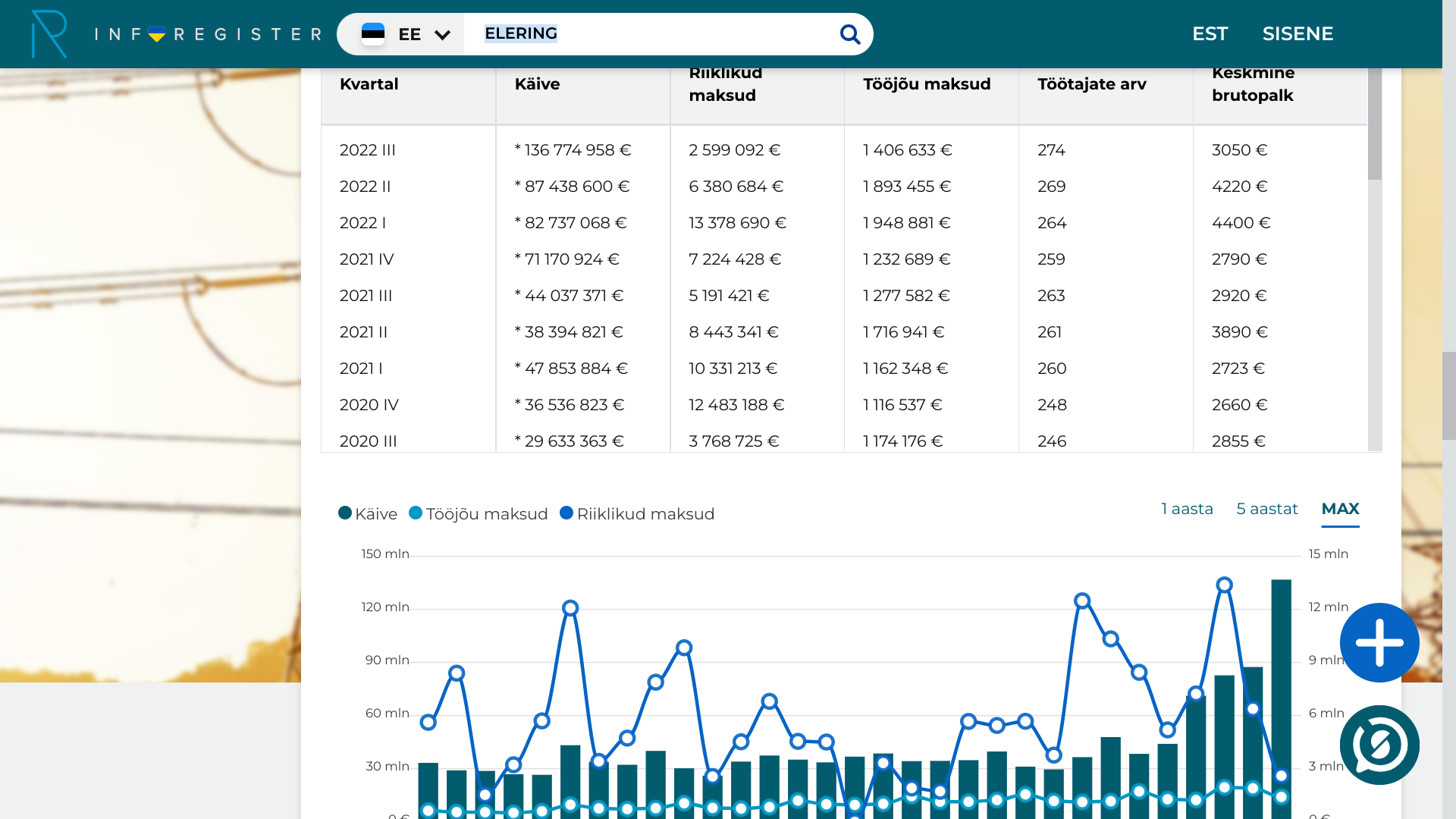Click the Käive column header
The image size is (1456, 819).
pos(537,84)
